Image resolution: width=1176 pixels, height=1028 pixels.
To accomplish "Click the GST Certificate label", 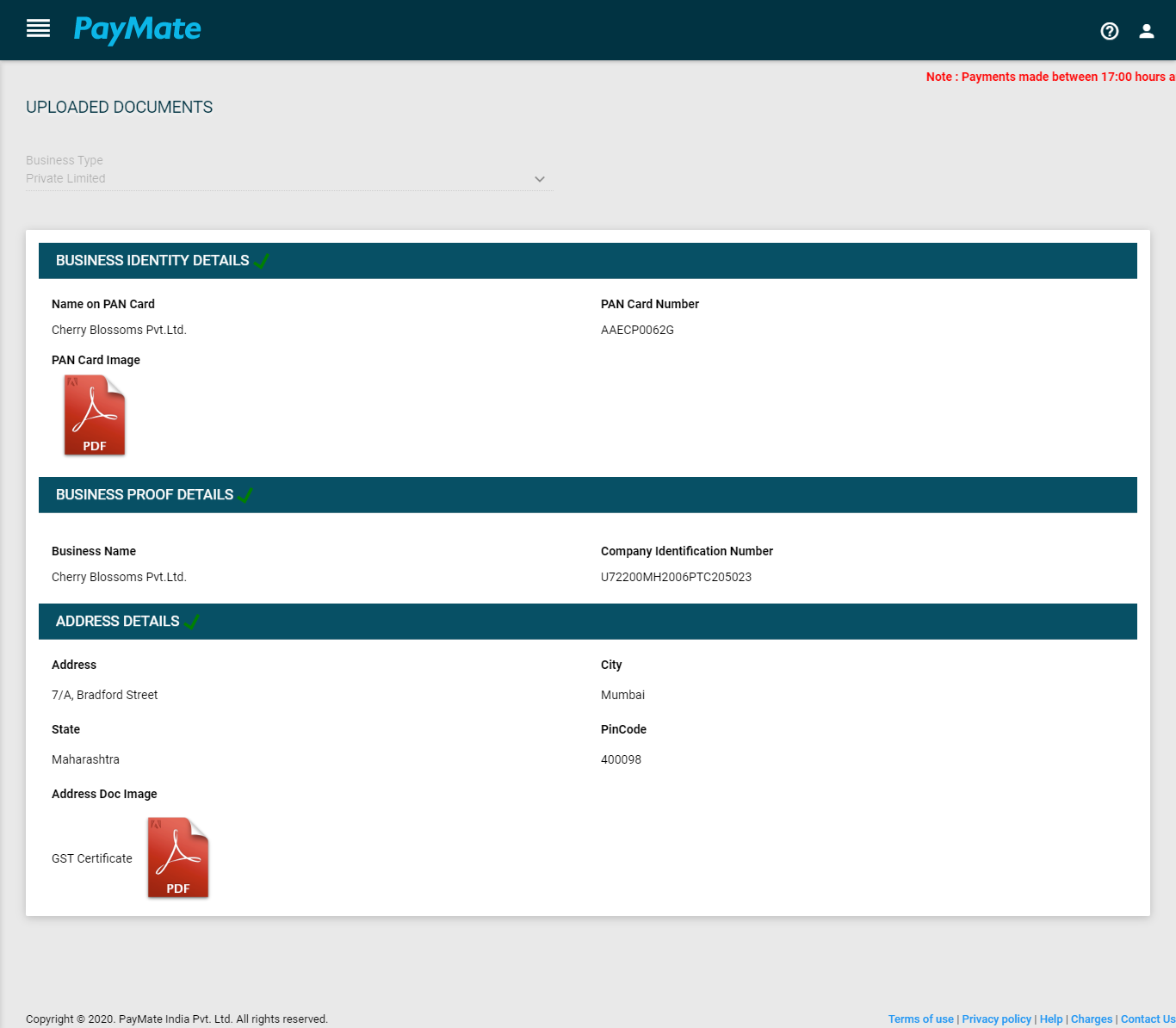I will [x=92, y=858].
